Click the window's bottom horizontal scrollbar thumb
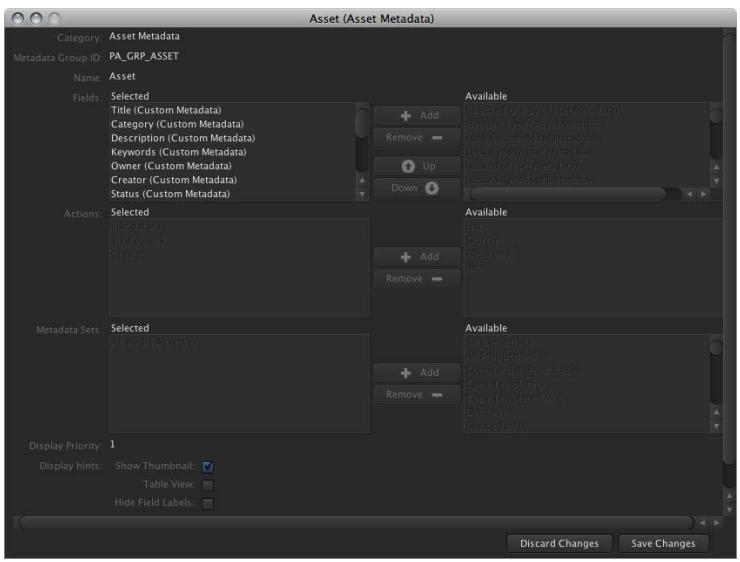The image size is (740, 562). pos(356,522)
